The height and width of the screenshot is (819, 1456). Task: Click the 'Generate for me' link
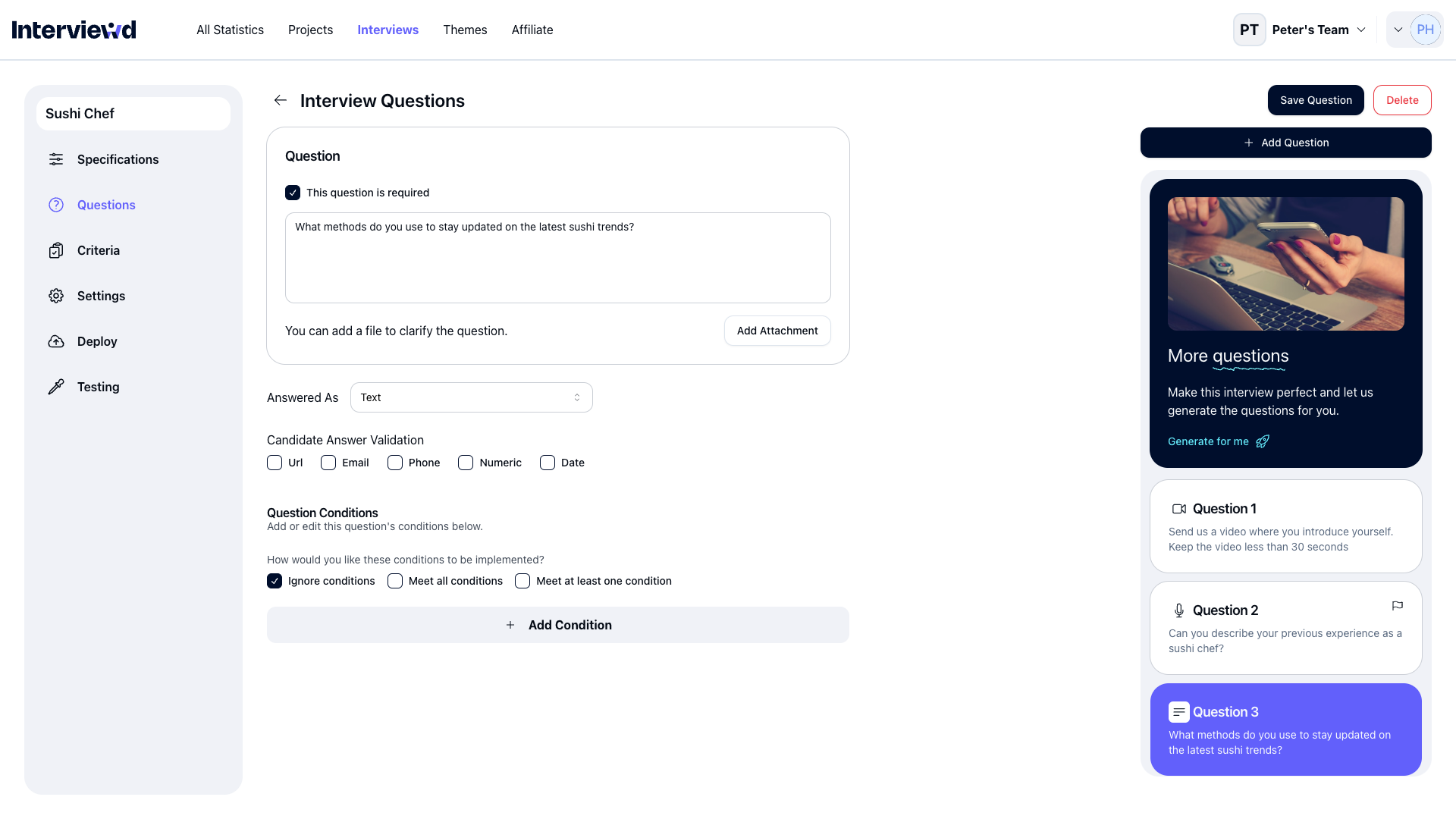(1208, 441)
